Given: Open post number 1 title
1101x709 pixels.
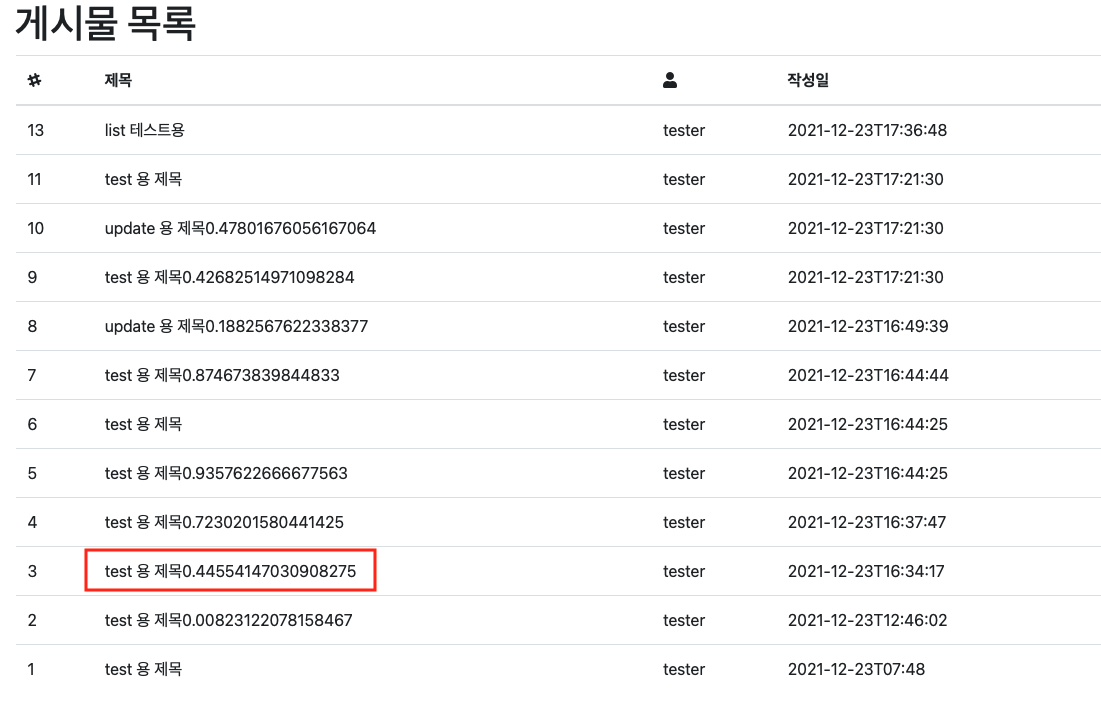Looking at the screenshot, I should click(143, 669).
